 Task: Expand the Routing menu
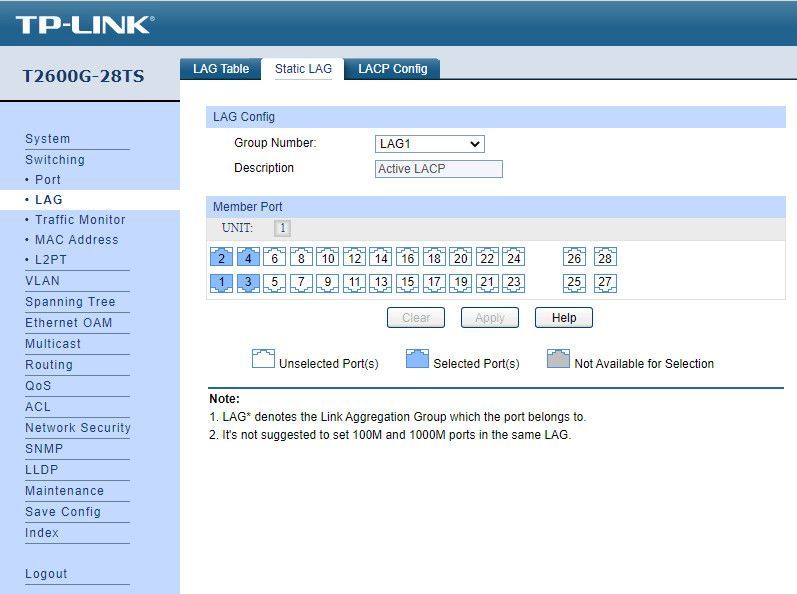[x=49, y=365]
